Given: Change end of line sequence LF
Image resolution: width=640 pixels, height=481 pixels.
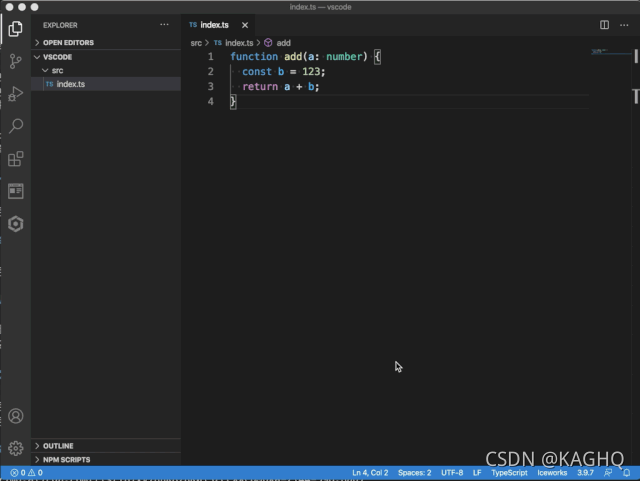Looking at the screenshot, I should pos(477,473).
